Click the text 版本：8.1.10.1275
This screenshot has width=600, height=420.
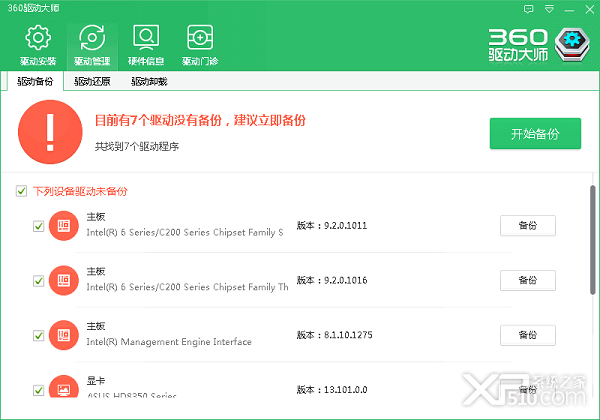tap(334, 335)
